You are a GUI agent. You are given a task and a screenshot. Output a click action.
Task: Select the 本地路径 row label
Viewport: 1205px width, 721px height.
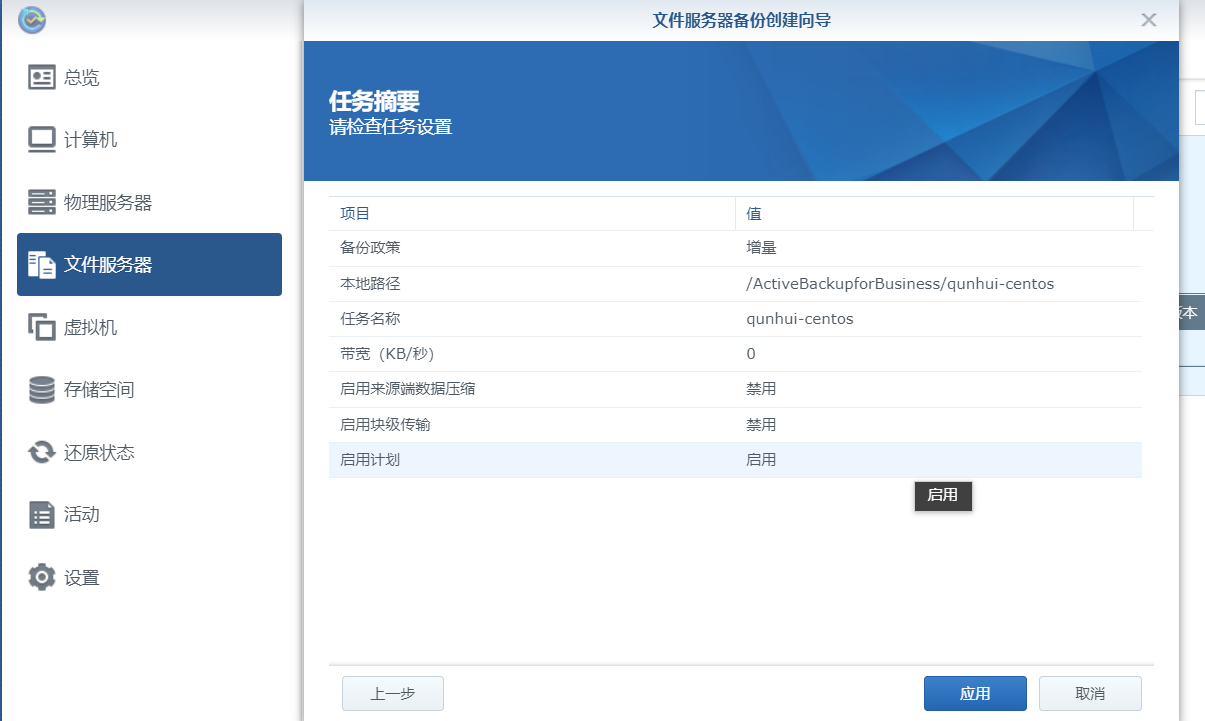coord(370,284)
